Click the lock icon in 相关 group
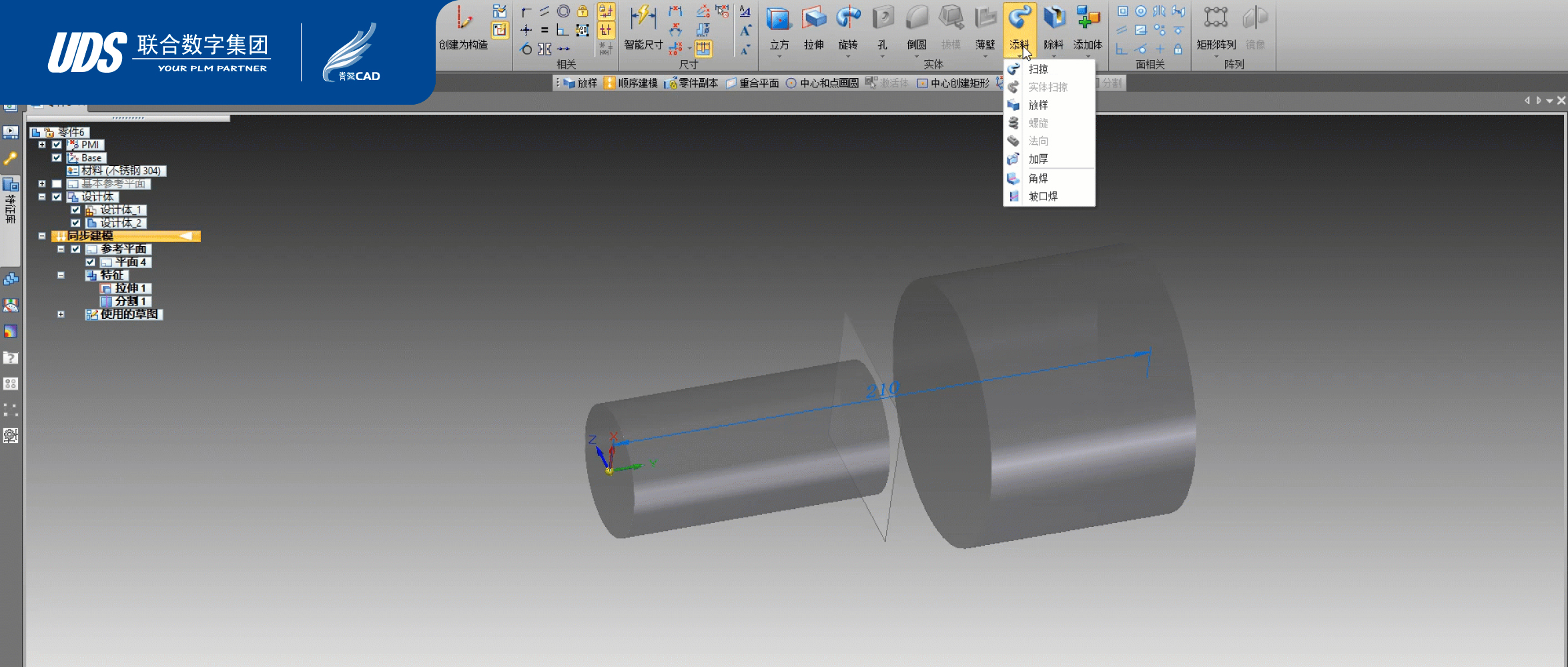1568x667 pixels. click(582, 11)
